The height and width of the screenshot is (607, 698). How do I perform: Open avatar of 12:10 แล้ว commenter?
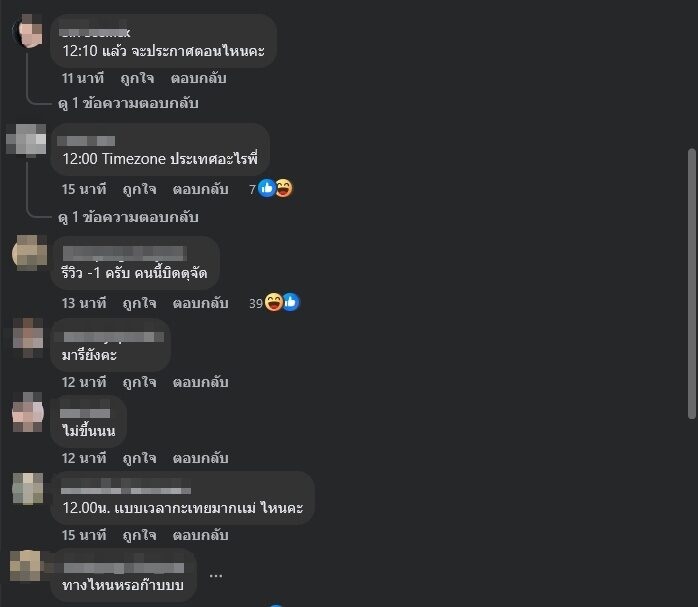[29, 31]
